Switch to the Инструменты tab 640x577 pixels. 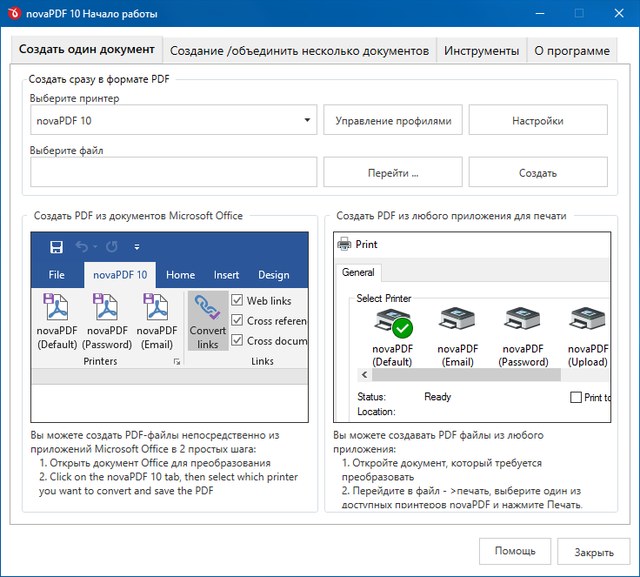tap(481, 51)
